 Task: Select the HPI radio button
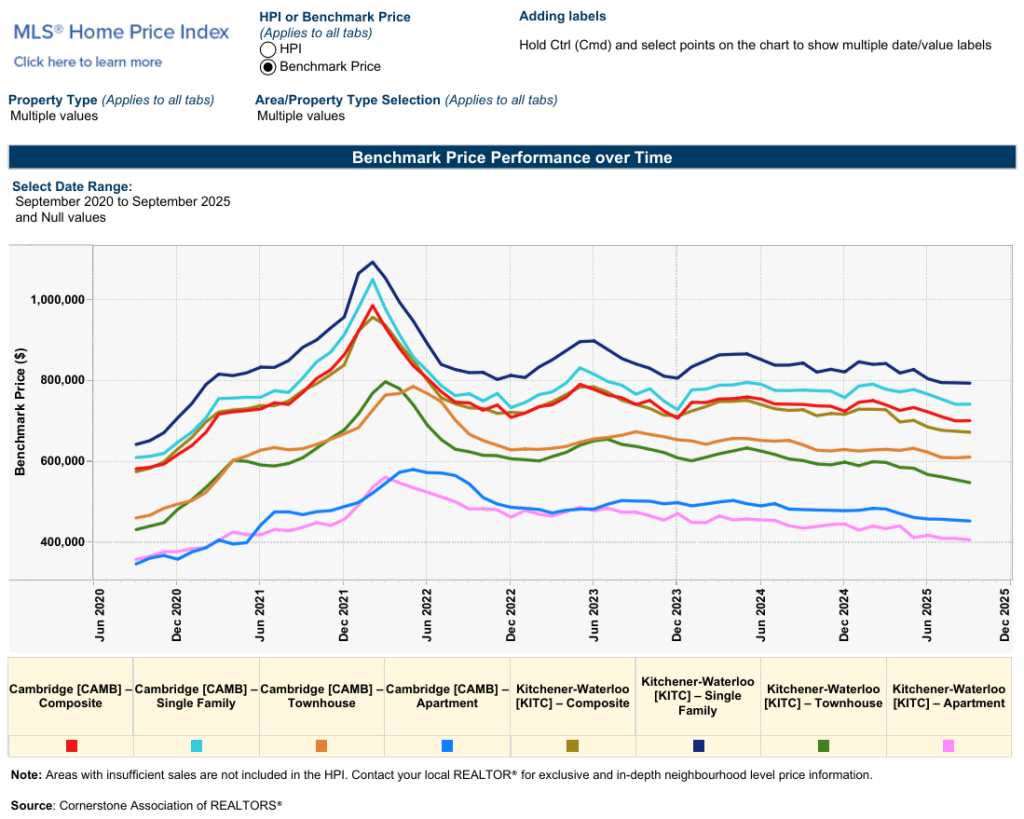267,49
